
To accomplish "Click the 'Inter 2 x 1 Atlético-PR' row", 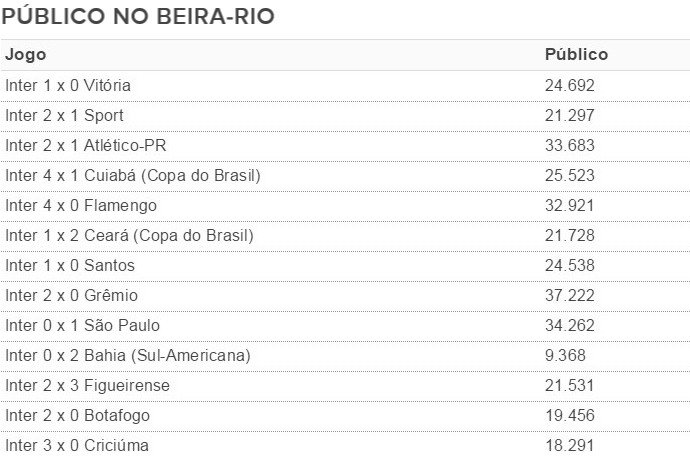I will click(x=345, y=146).
